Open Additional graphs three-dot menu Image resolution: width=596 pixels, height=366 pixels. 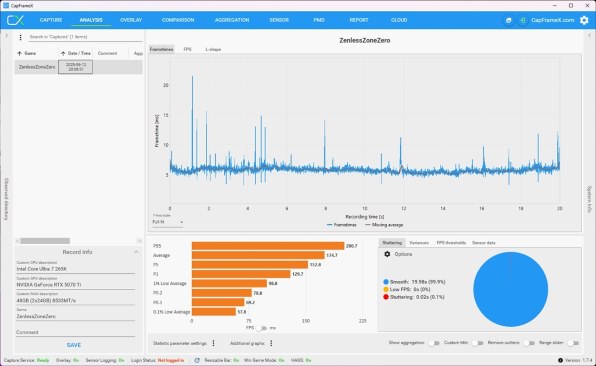271,343
